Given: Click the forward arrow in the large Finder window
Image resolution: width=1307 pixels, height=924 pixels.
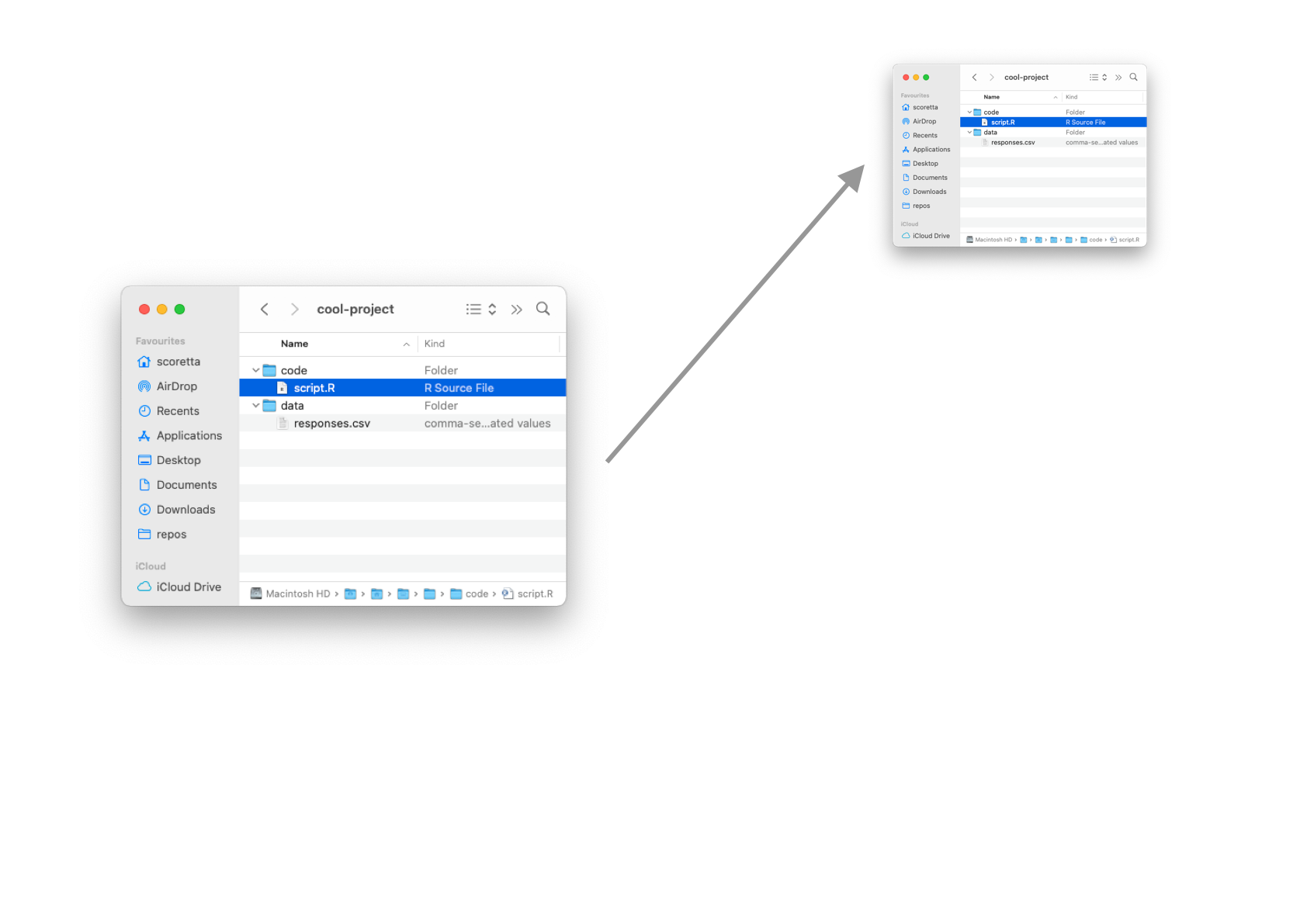Looking at the screenshot, I should coord(294,309).
